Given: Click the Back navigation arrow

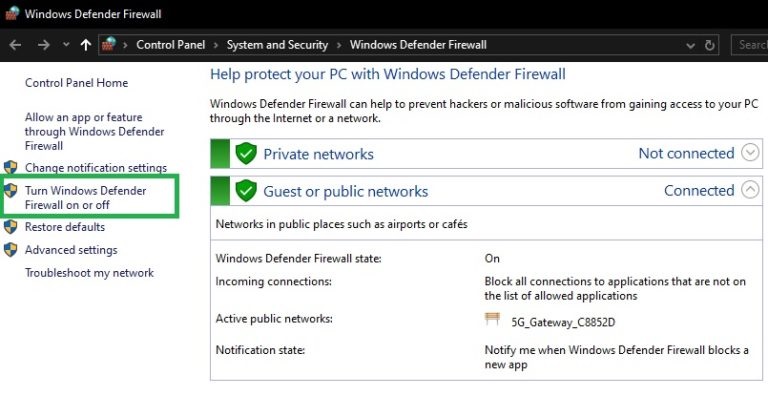Looking at the screenshot, I should coord(15,45).
